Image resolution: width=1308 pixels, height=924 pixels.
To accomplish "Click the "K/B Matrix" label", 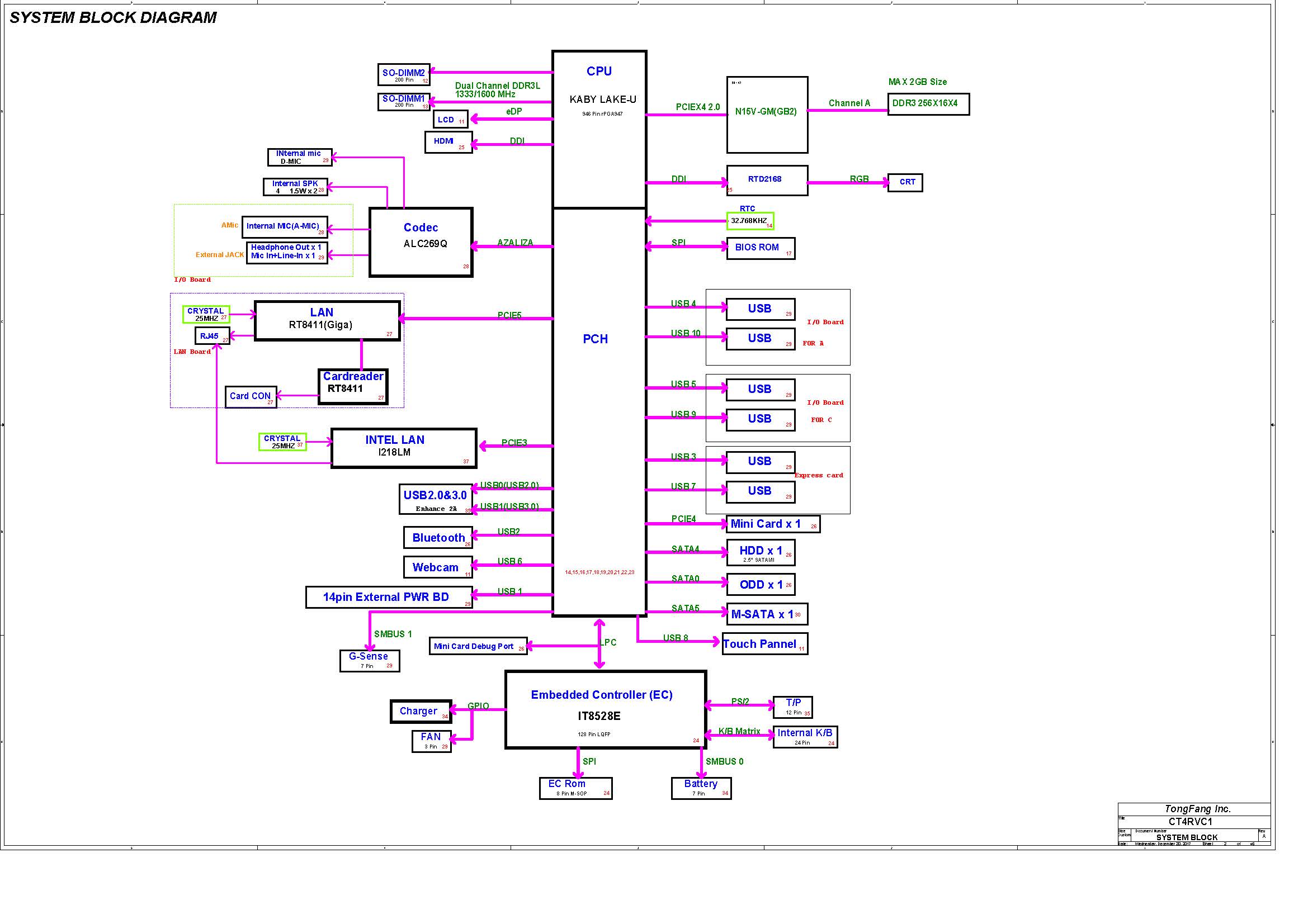I will coord(739,731).
